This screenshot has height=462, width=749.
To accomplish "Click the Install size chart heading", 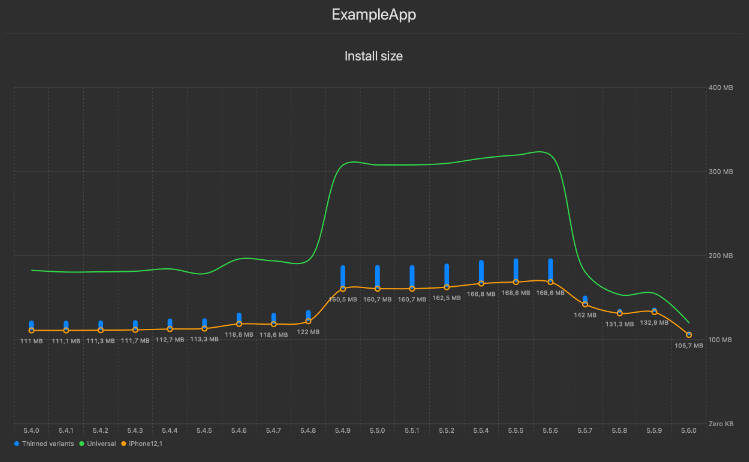I will [x=374, y=56].
